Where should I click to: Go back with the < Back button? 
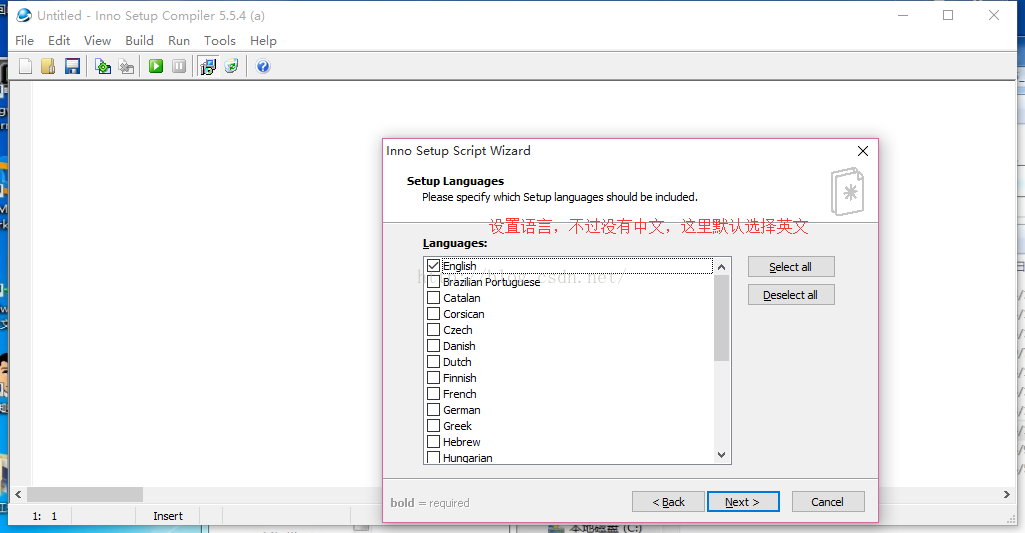tap(668, 502)
